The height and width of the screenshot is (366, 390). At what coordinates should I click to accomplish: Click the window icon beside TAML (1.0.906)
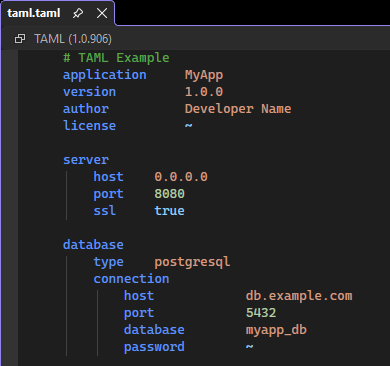[20, 39]
